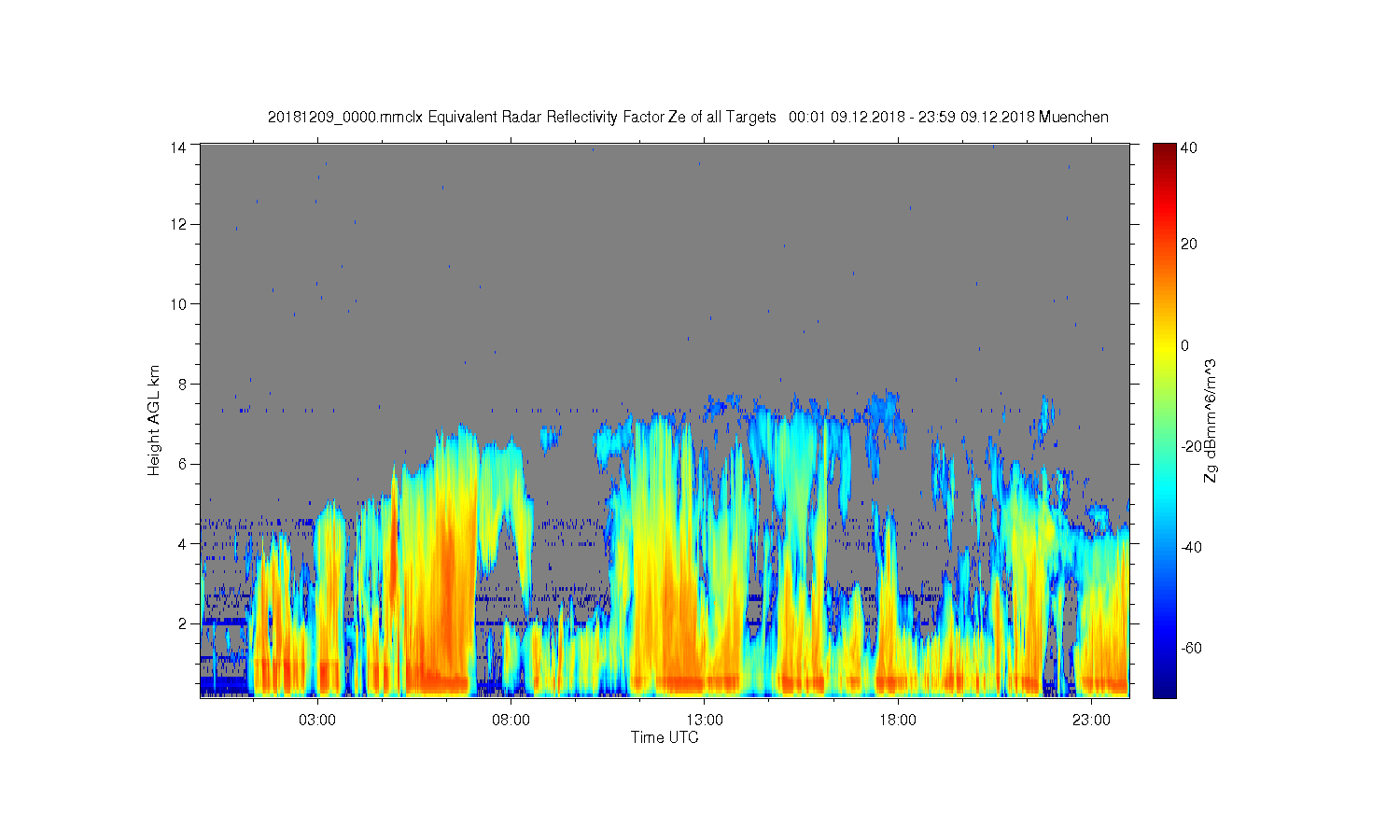Click the colorbar value 20 label

(x=1189, y=245)
